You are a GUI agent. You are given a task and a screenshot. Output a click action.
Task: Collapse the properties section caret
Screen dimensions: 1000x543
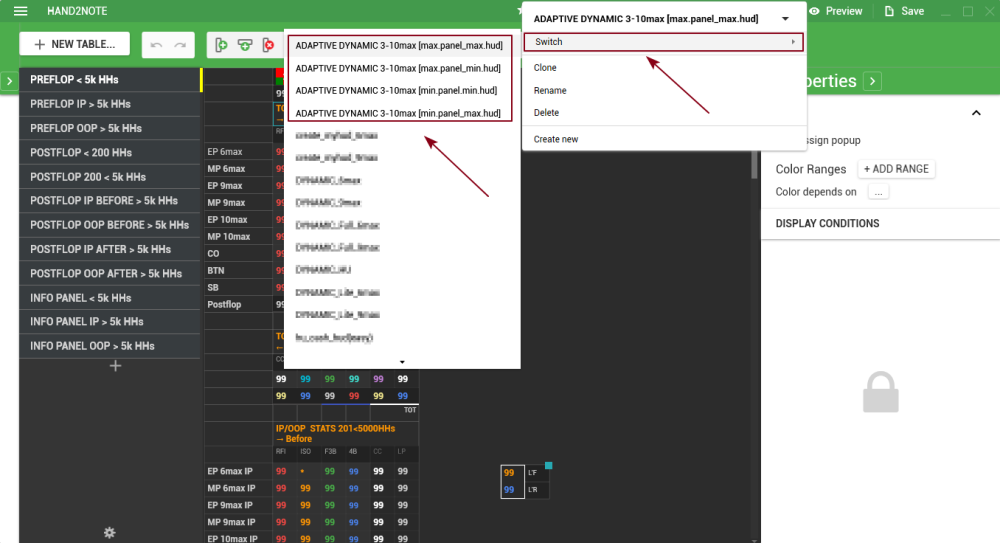pyautogui.click(x=976, y=113)
